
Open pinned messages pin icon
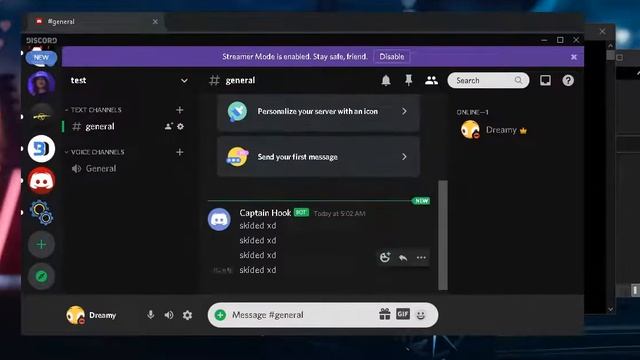click(408, 80)
